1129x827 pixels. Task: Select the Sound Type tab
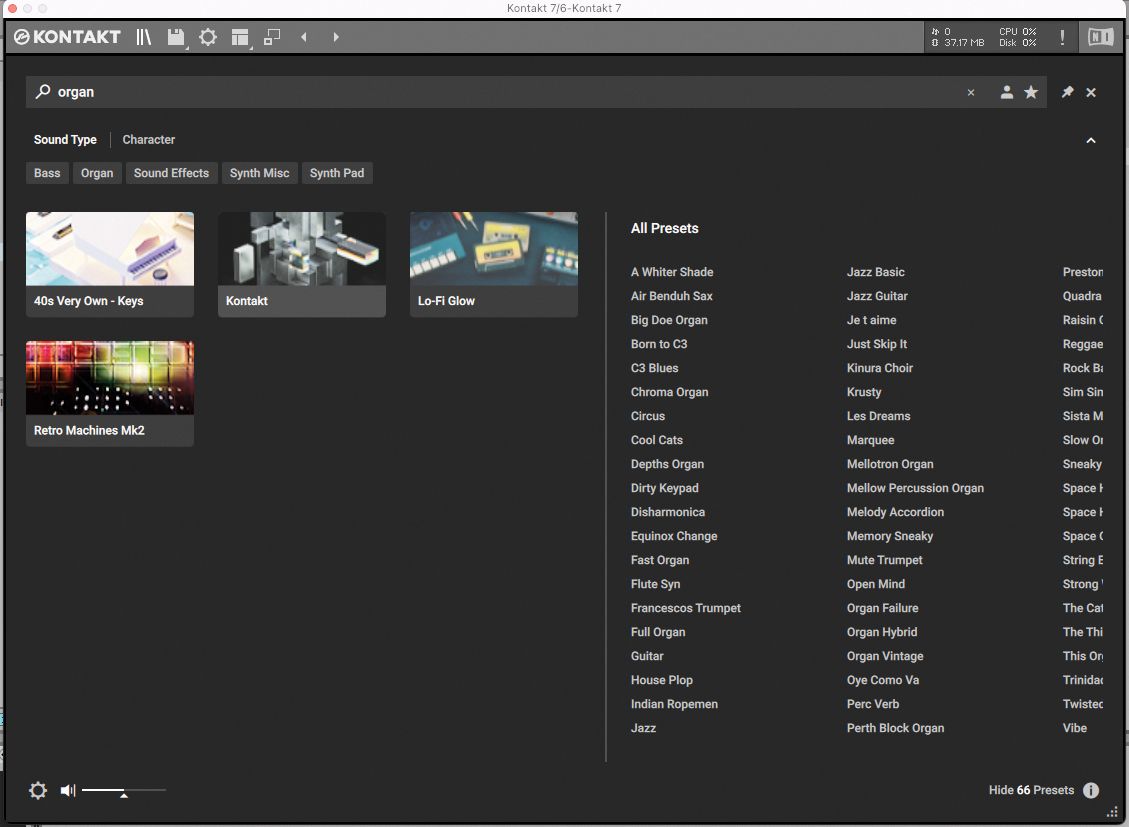(65, 139)
